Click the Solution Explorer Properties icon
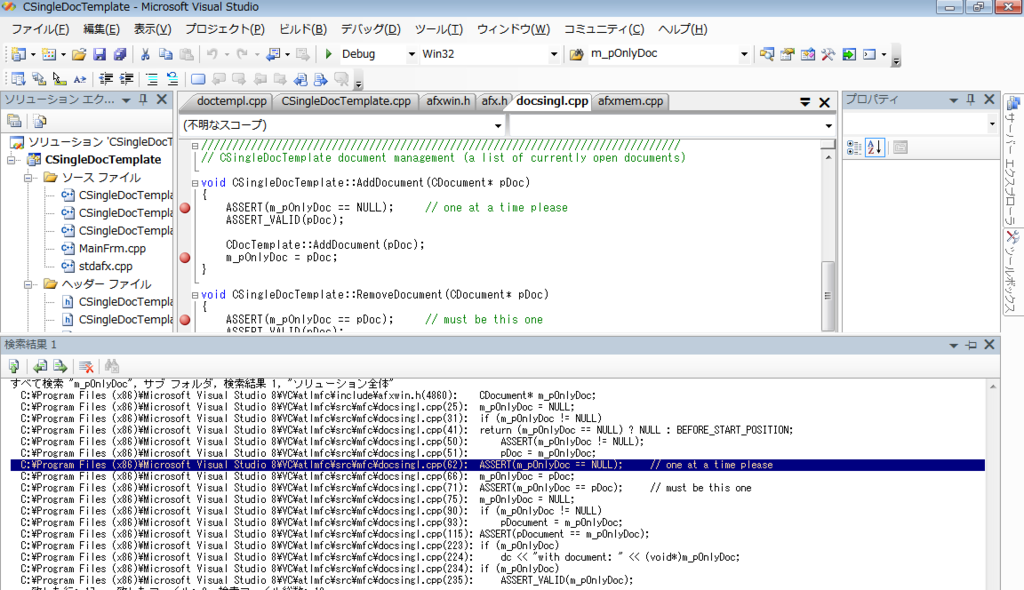Viewport: 1024px width, 590px height. [x=14, y=121]
